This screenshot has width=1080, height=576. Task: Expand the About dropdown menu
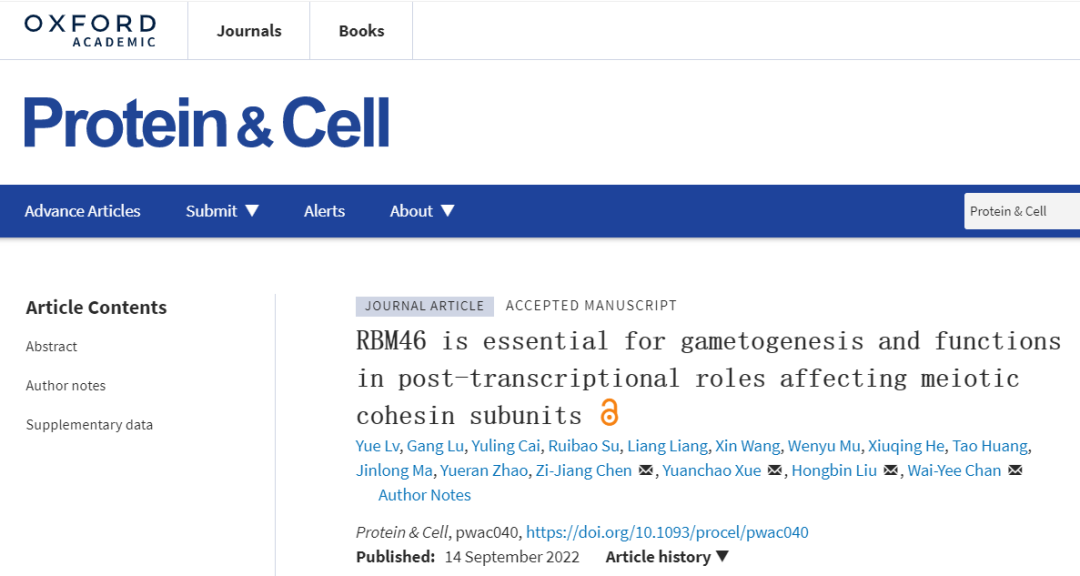(422, 211)
